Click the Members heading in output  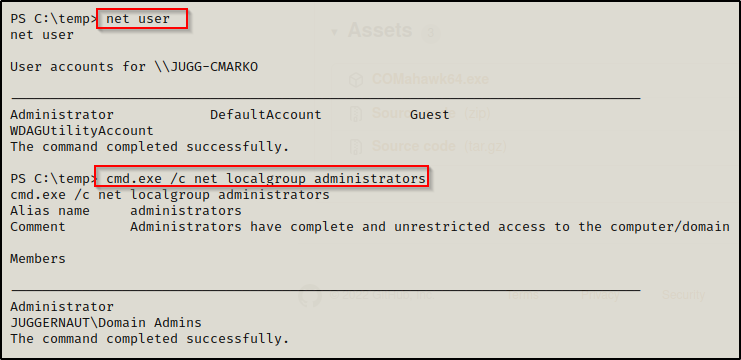[38, 259]
